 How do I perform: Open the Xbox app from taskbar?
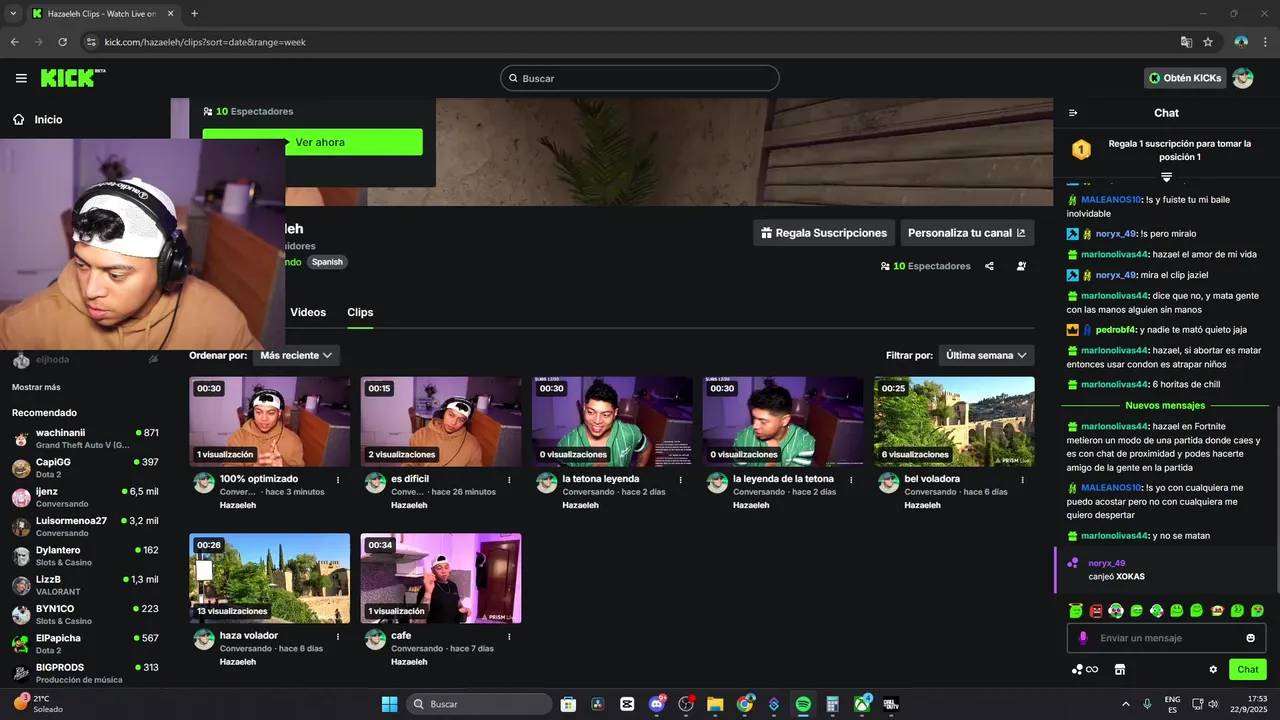(x=862, y=704)
